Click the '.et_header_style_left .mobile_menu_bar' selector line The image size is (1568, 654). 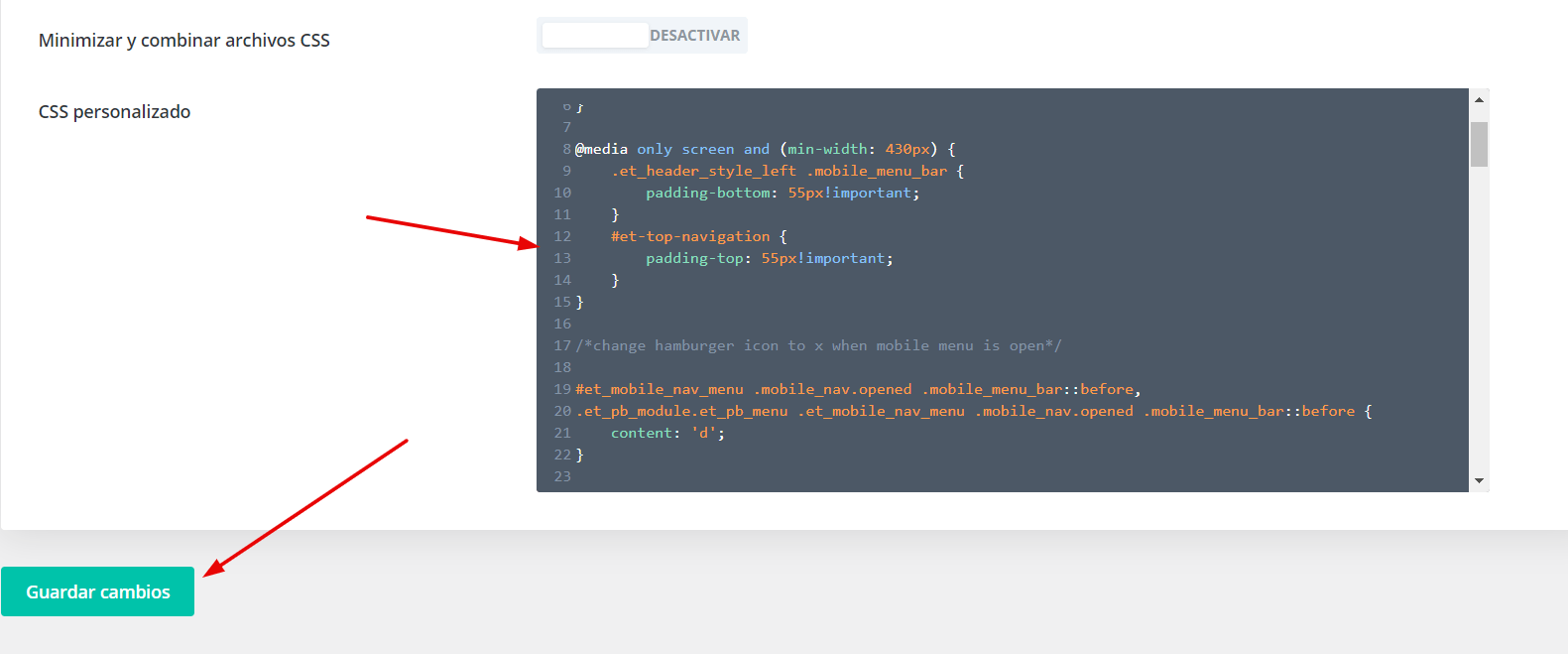(x=787, y=171)
